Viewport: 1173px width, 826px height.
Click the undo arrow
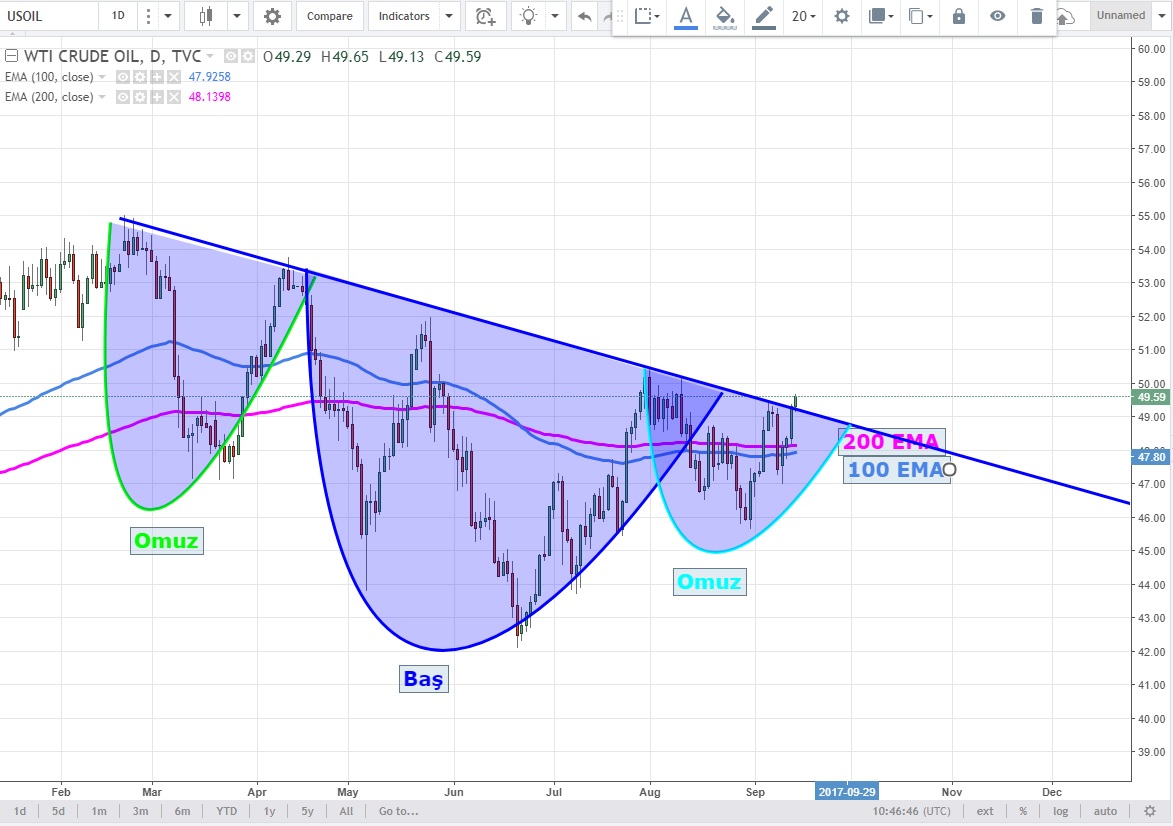point(585,16)
